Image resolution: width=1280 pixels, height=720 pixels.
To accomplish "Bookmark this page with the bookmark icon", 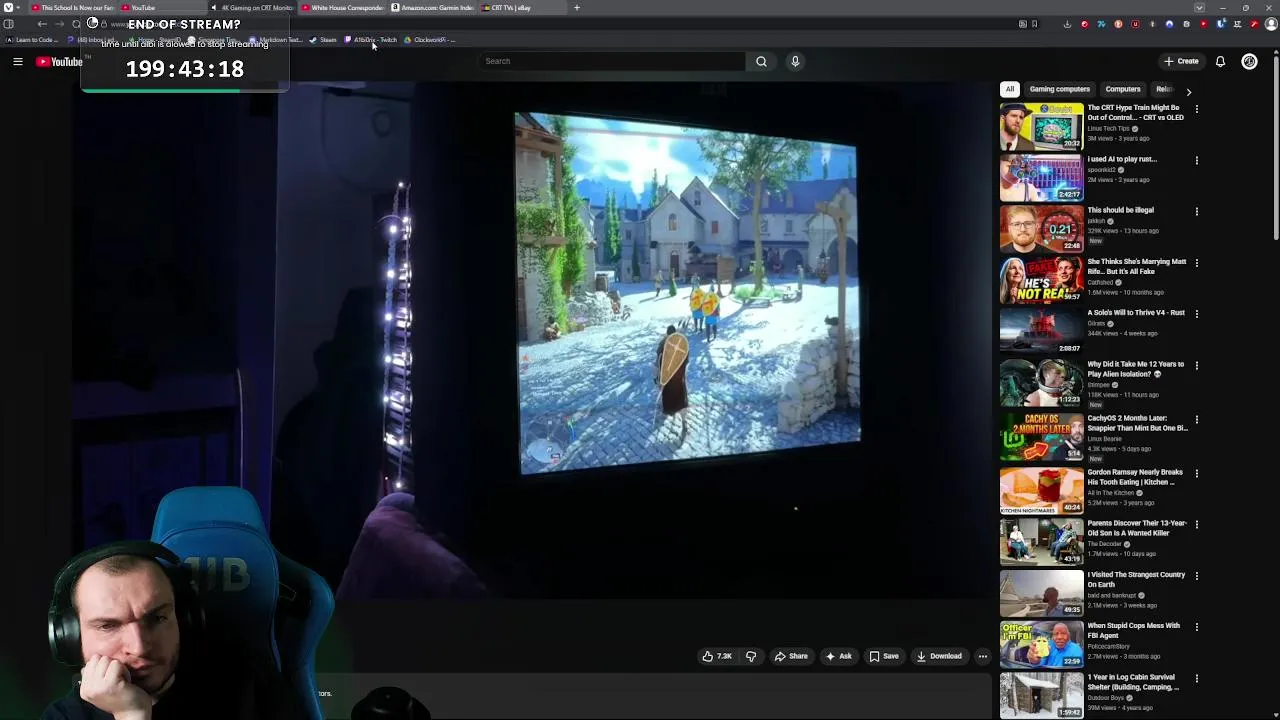I will point(1034,24).
